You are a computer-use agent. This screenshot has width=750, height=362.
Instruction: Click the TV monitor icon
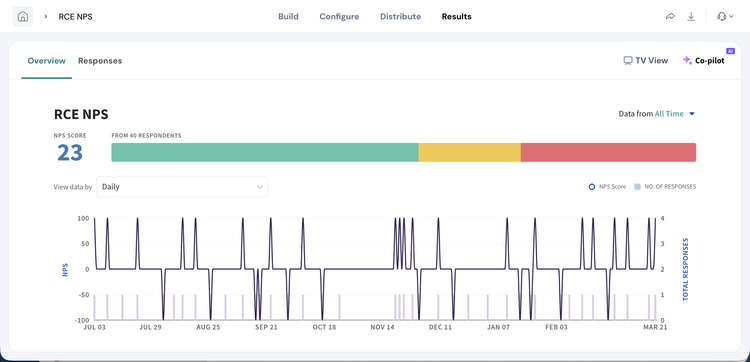(x=628, y=60)
